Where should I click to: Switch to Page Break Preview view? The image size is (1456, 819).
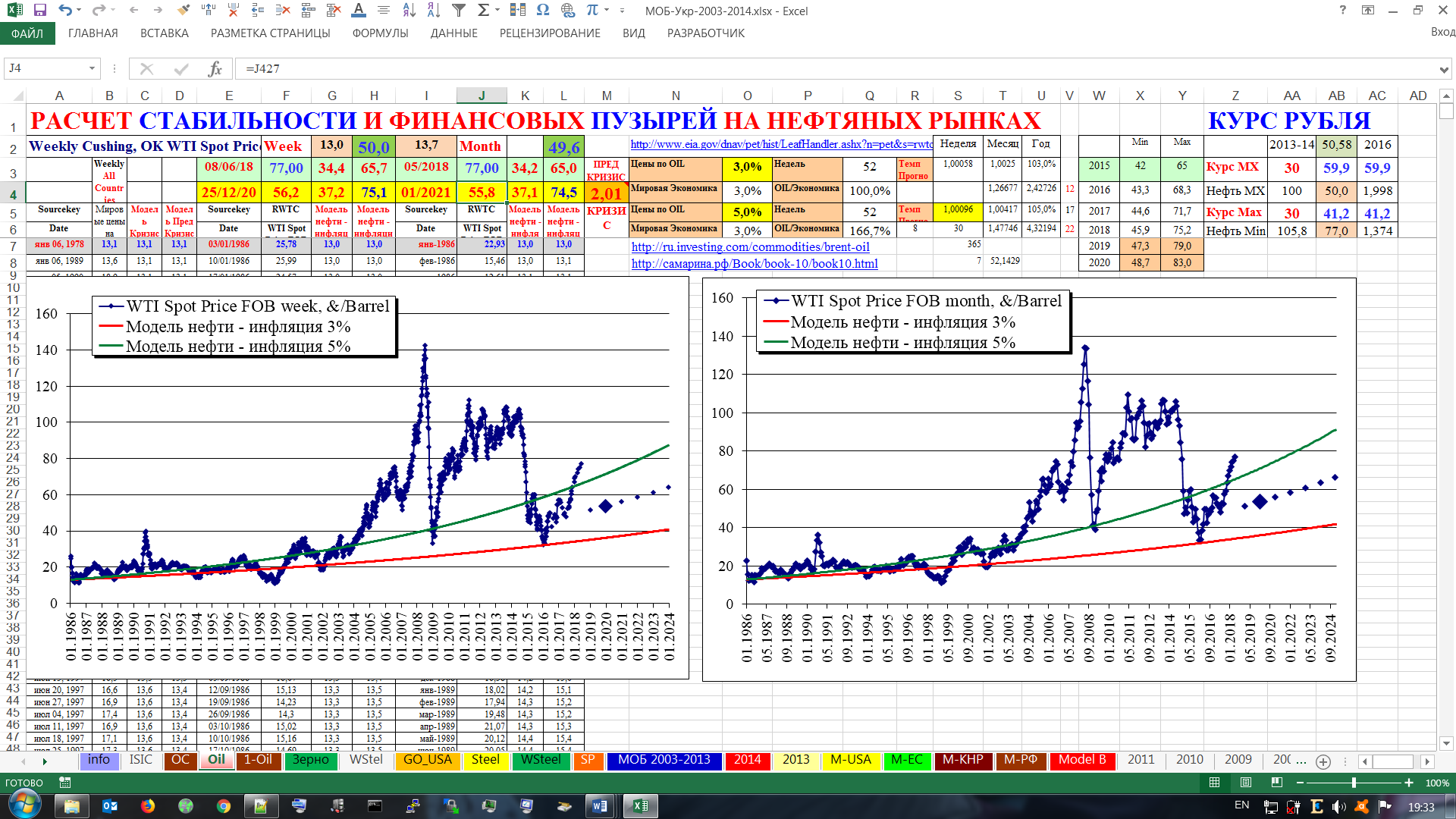1277,783
